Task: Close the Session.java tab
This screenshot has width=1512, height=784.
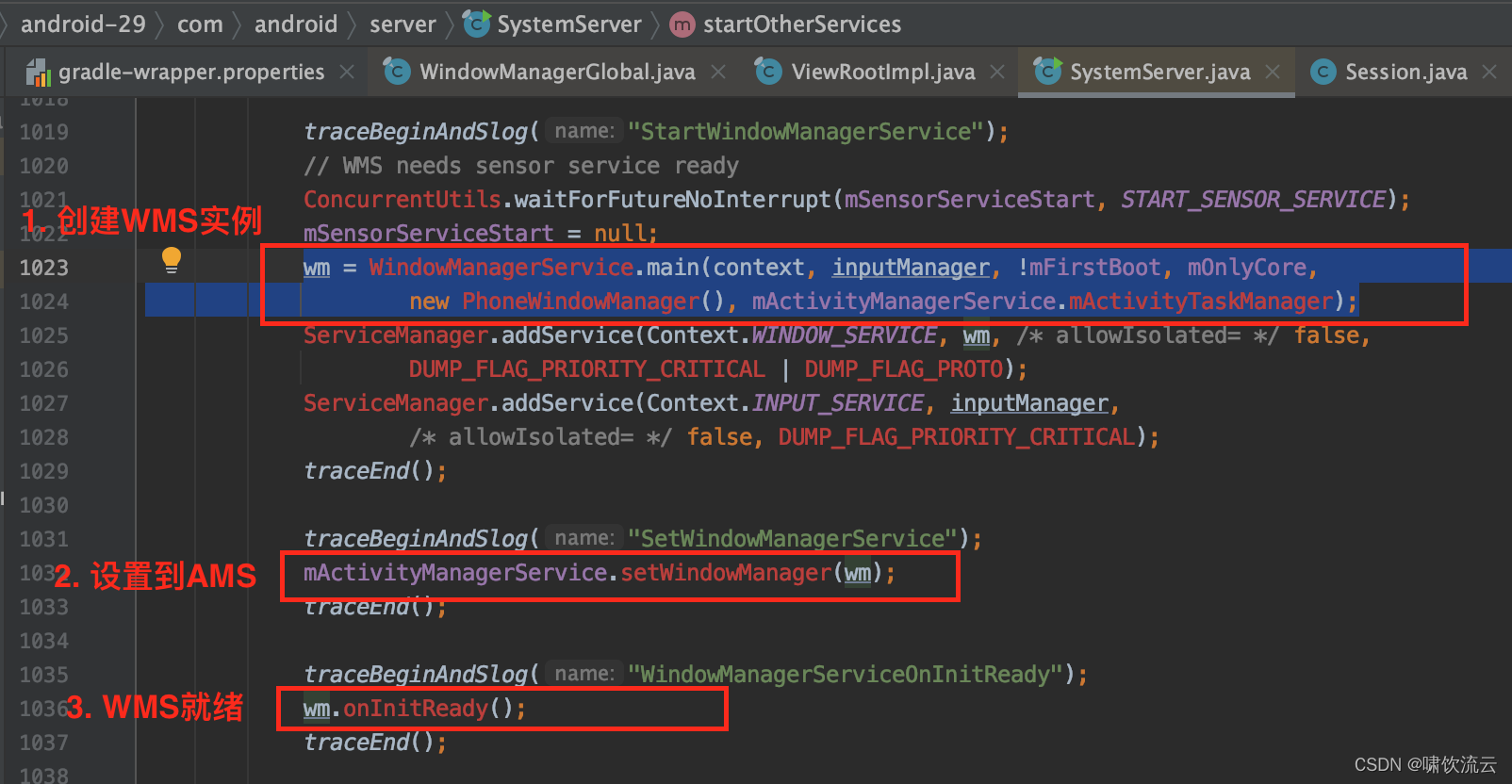Action: (x=1489, y=72)
